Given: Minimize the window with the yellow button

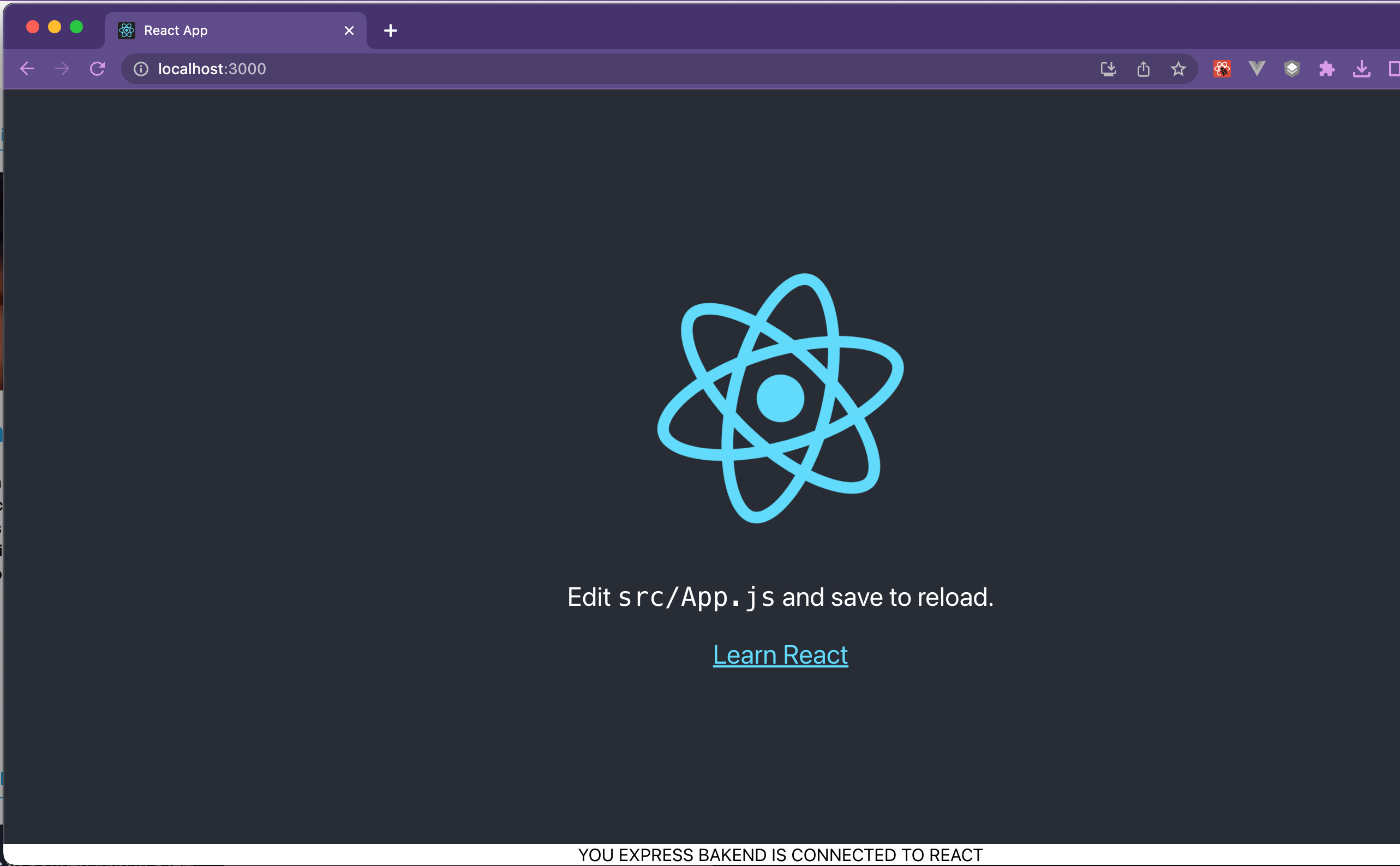Looking at the screenshot, I should tap(55, 27).
